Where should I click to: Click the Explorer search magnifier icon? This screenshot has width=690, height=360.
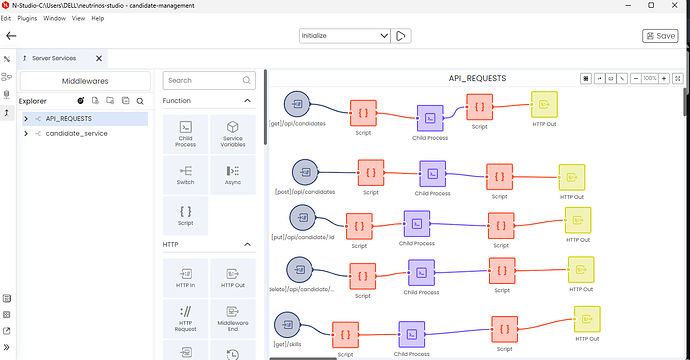tap(140, 101)
